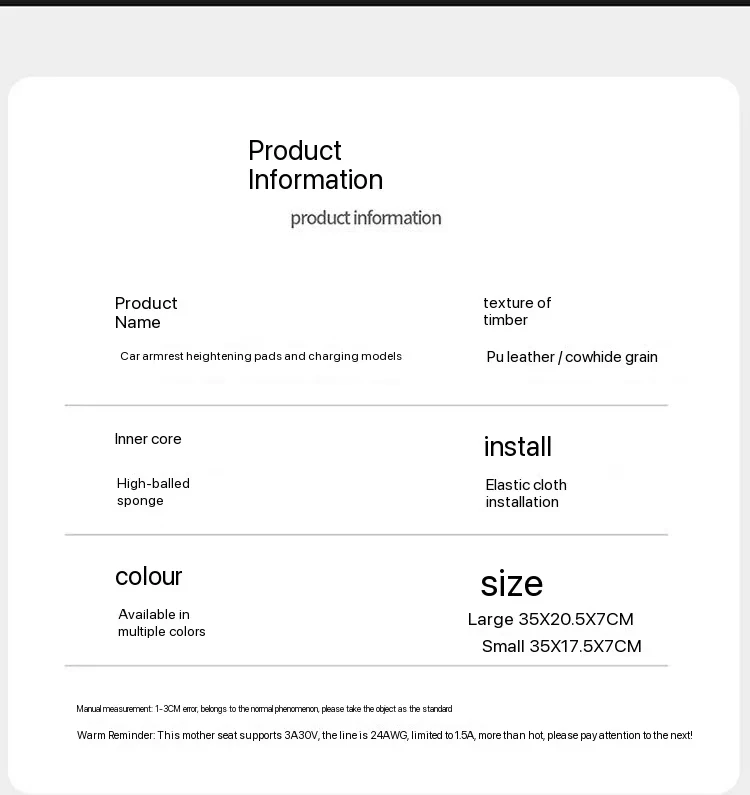Select the Large 35X20.5X7CM size line

tap(550, 619)
